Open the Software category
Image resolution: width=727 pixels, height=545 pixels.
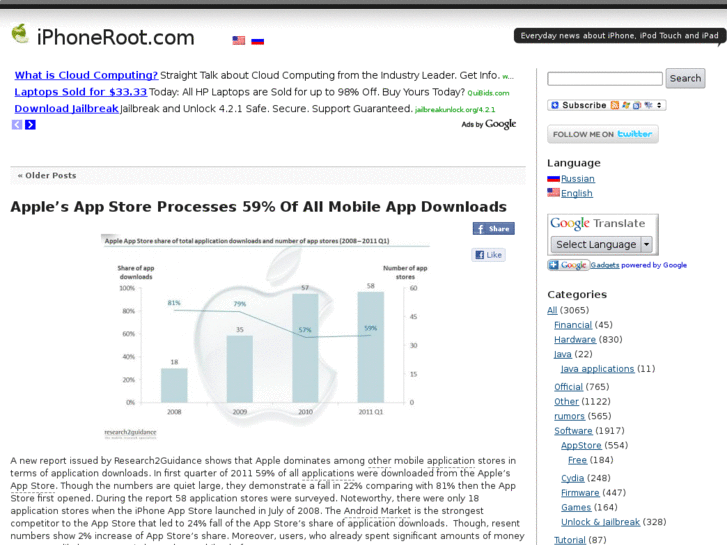pos(573,430)
